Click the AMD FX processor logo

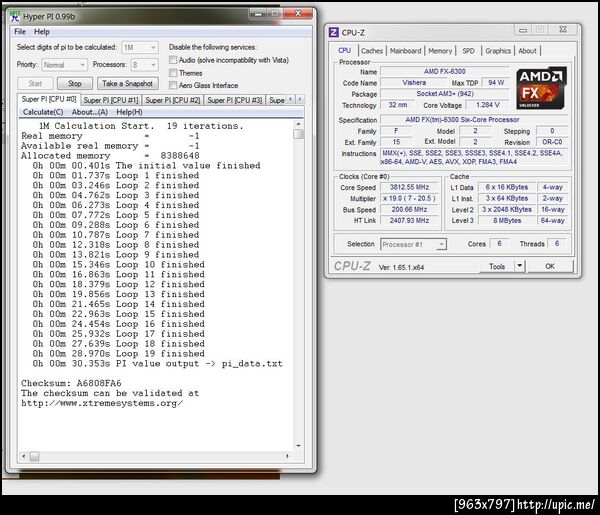coord(541,88)
